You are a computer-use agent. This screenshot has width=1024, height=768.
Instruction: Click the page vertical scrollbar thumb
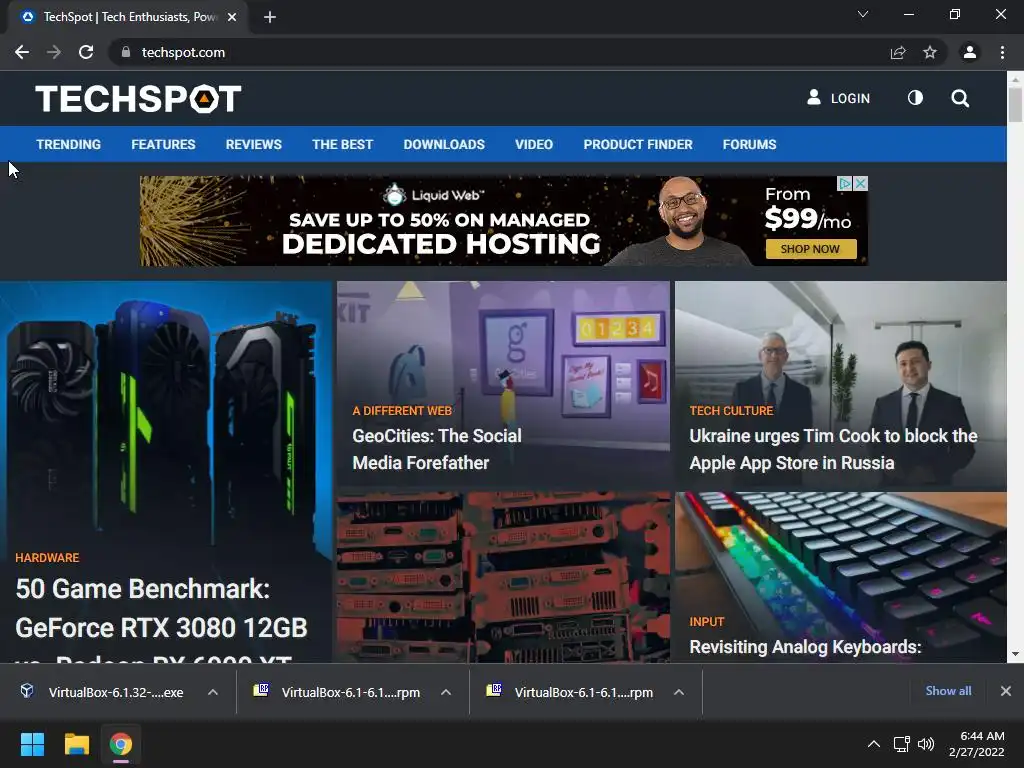(x=1015, y=104)
